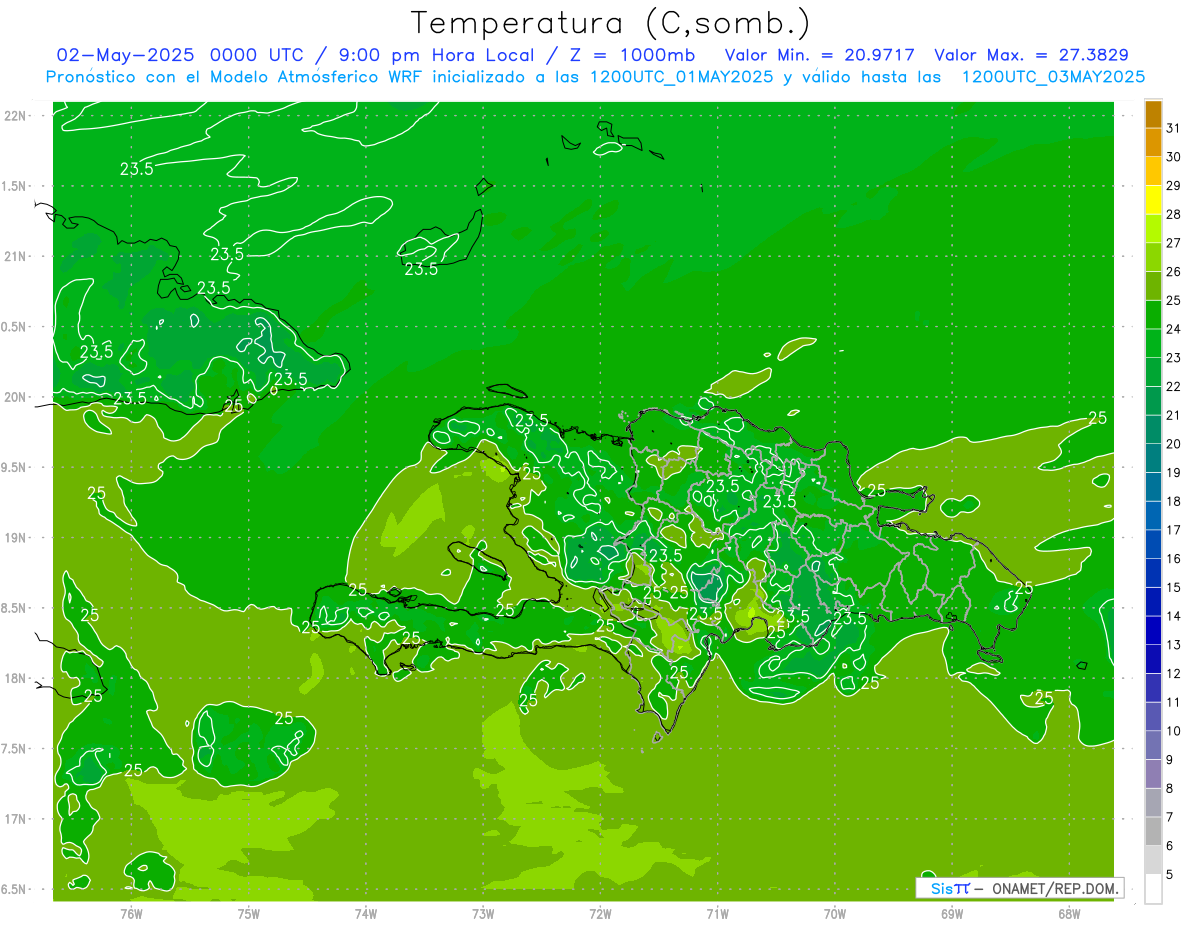
Task: Click the '15' value on the color scale
Action: (1174, 587)
